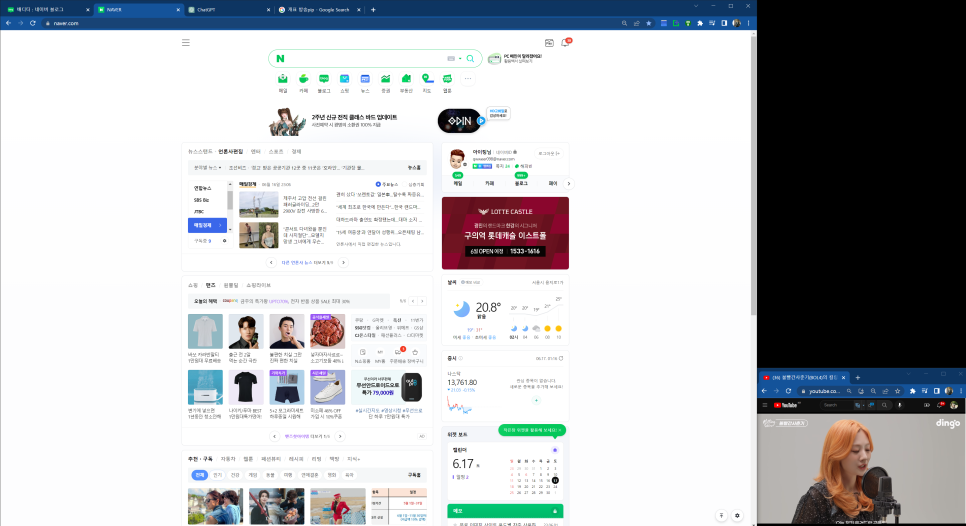Screen dimensions: 966x526
Task: Open press subscription settings gear icon
Action: click(x=224, y=241)
